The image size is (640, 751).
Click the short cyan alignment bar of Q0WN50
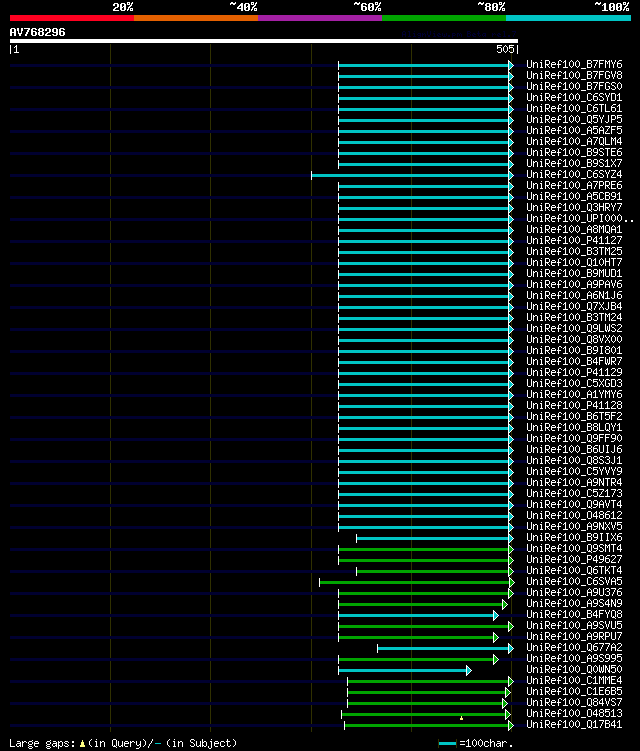pyautogui.click(x=405, y=671)
